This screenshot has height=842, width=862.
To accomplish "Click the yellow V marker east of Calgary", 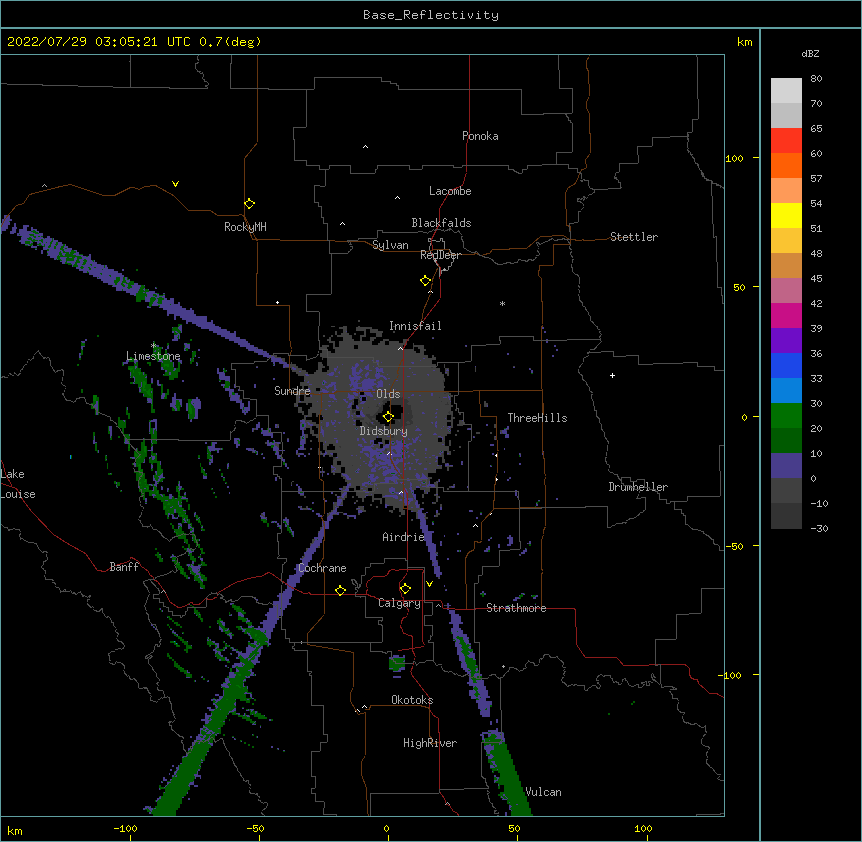I will (429, 584).
